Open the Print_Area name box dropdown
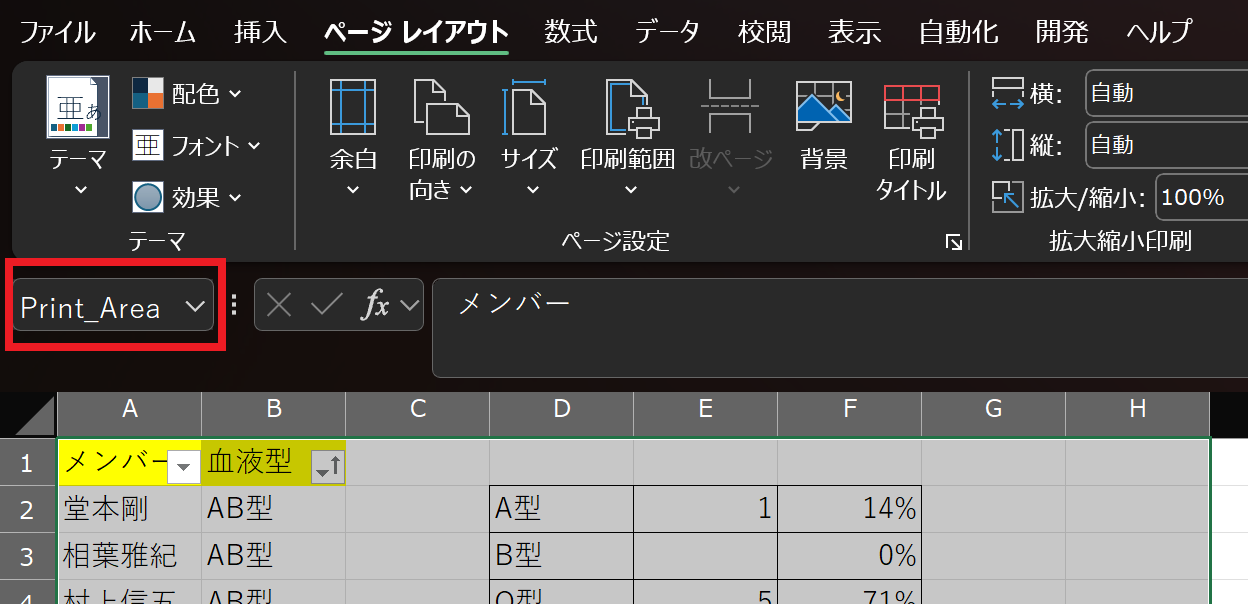 [196, 307]
